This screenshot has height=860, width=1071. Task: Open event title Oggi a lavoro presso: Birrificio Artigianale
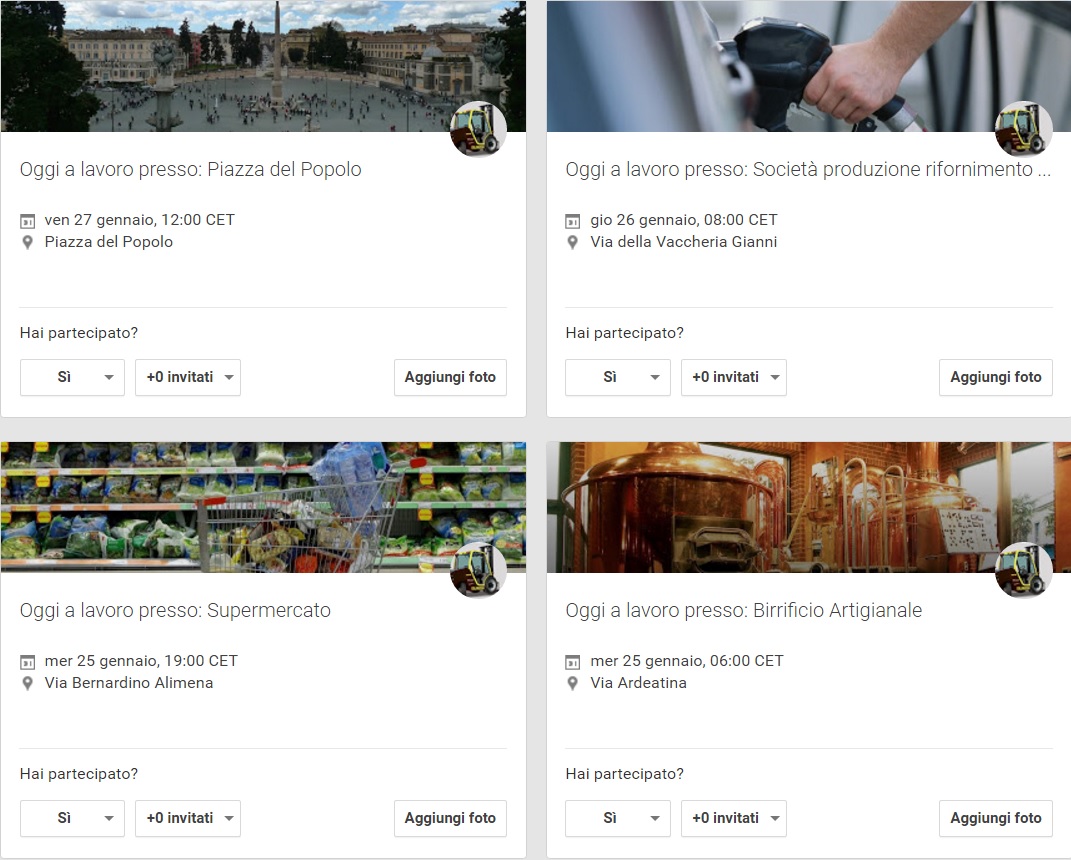(x=743, y=610)
